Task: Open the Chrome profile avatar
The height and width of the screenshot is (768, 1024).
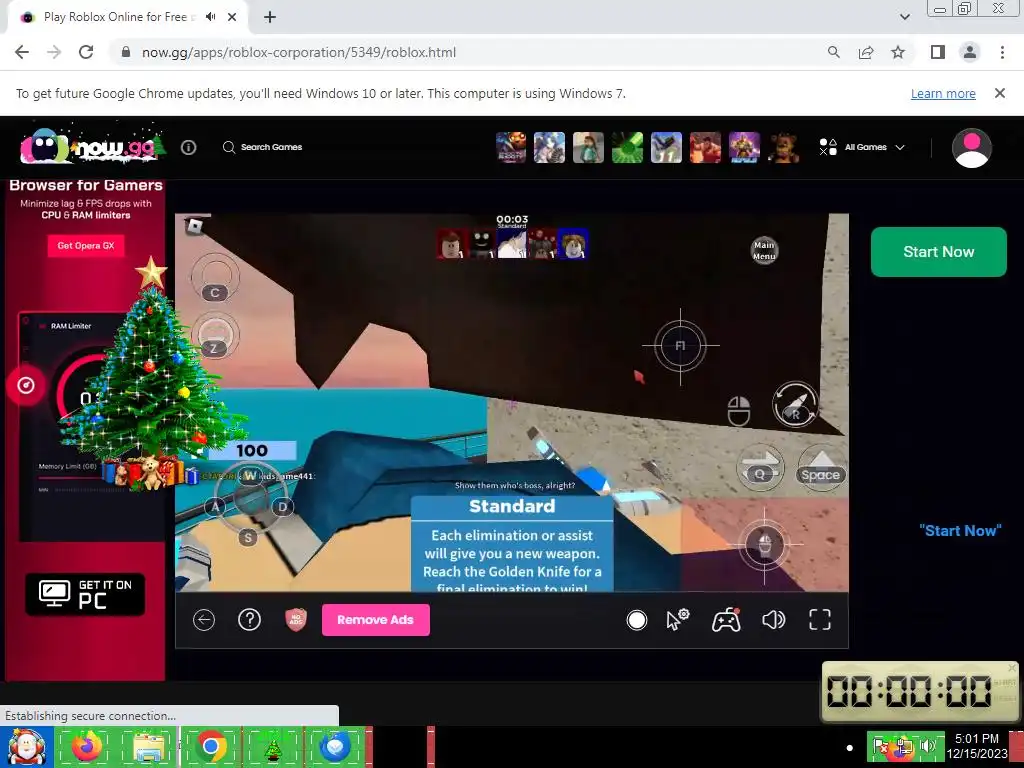Action: pos(970,52)
